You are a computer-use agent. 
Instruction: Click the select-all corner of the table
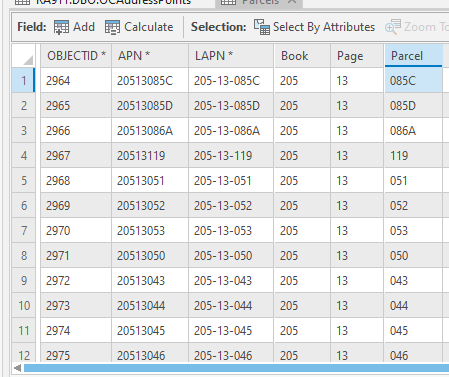[x=24, y=56]
